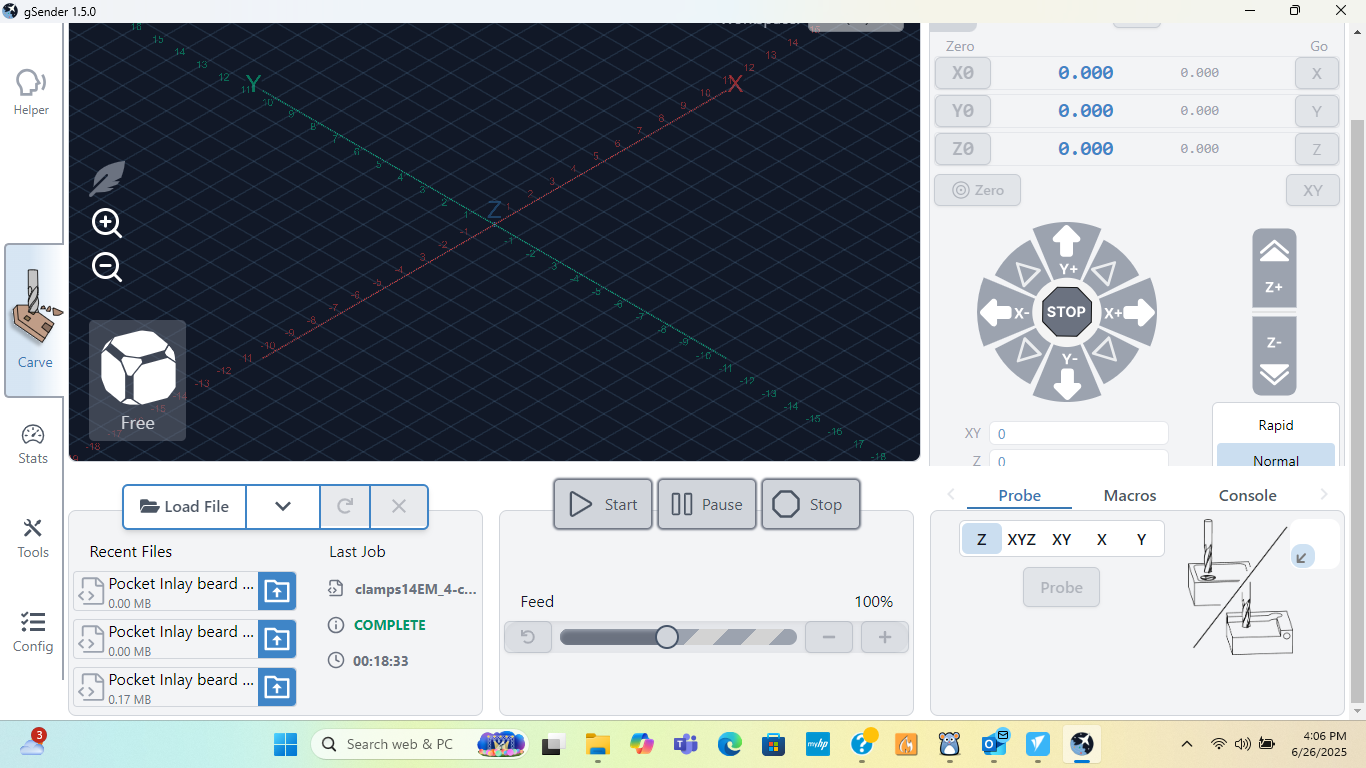Switch to the Macros tab
The height and width of the screenshot is (768, 1366).
[1129, 494]
